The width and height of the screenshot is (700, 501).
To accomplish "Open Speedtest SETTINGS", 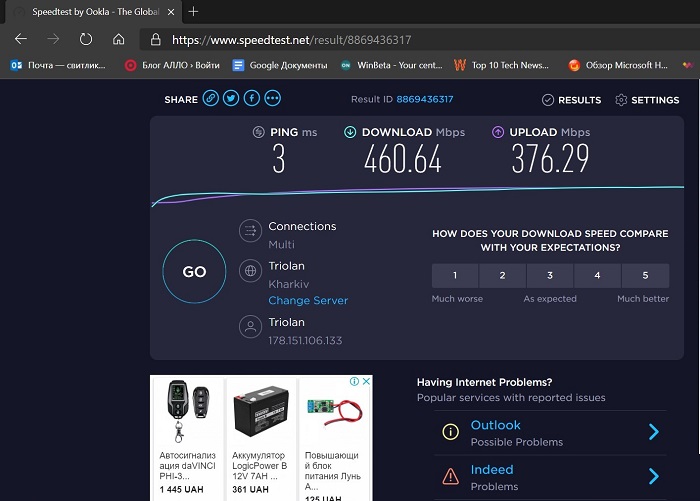I will coord(647,100).
